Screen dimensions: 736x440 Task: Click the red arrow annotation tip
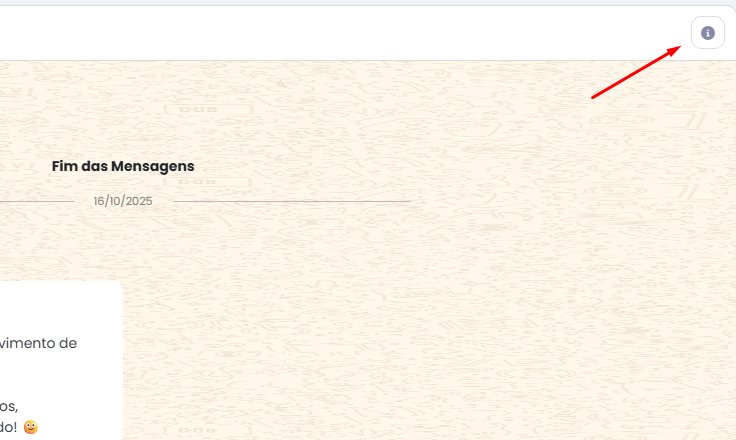tap(679, 47)
